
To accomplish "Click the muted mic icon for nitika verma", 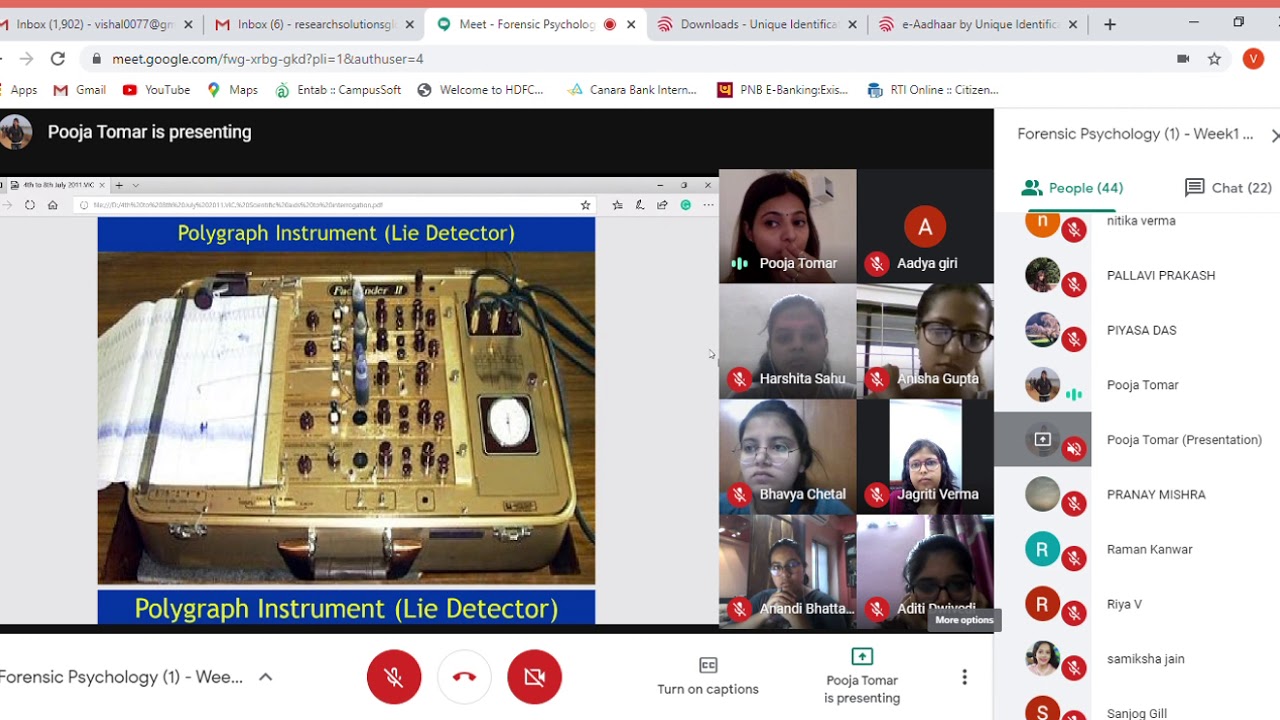I will coord(1074,230).
